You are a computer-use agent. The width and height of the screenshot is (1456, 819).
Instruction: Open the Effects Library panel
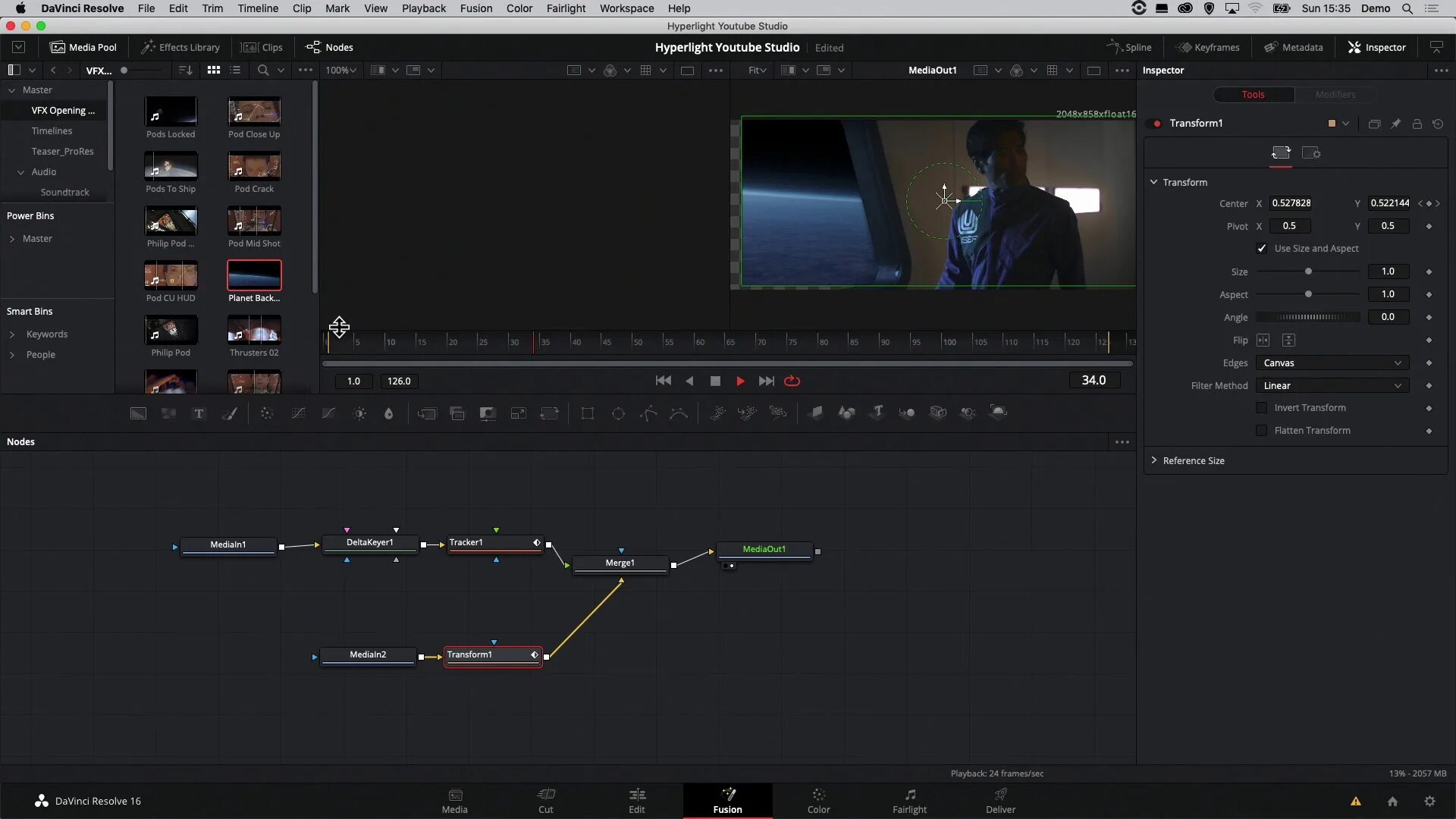(x=180, y=47)
